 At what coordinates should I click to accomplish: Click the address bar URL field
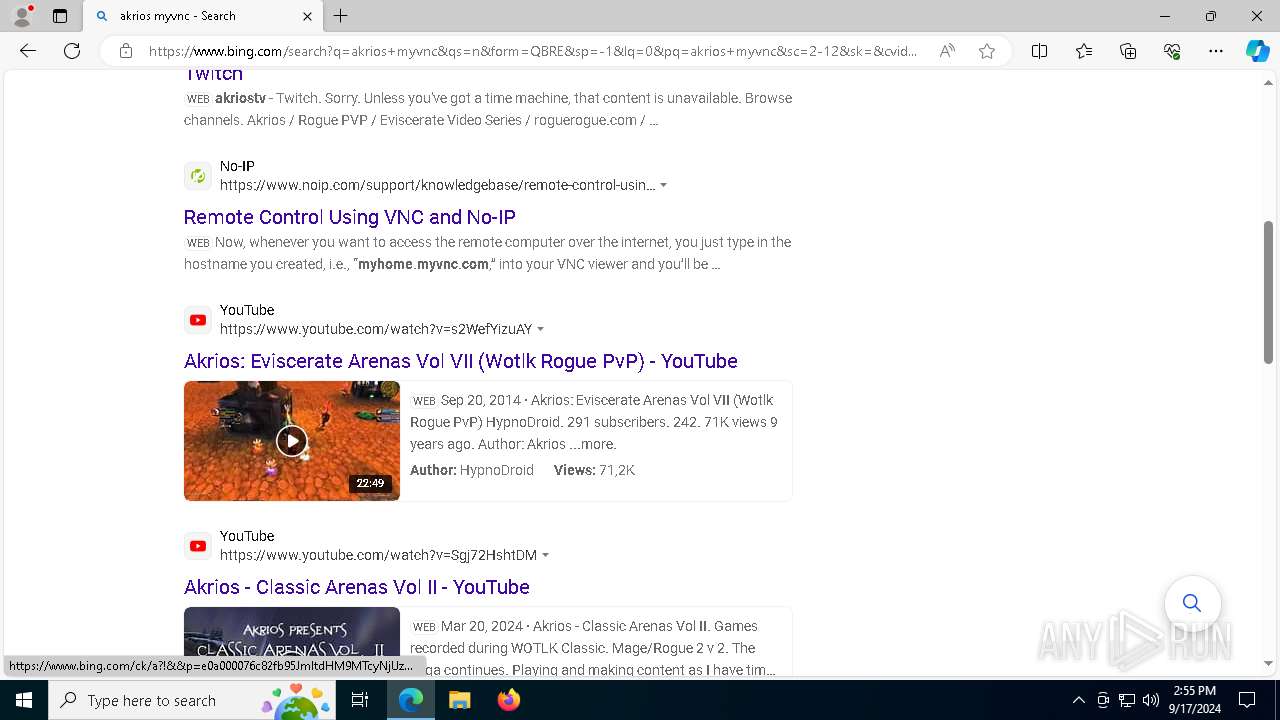tap(532, 51)
